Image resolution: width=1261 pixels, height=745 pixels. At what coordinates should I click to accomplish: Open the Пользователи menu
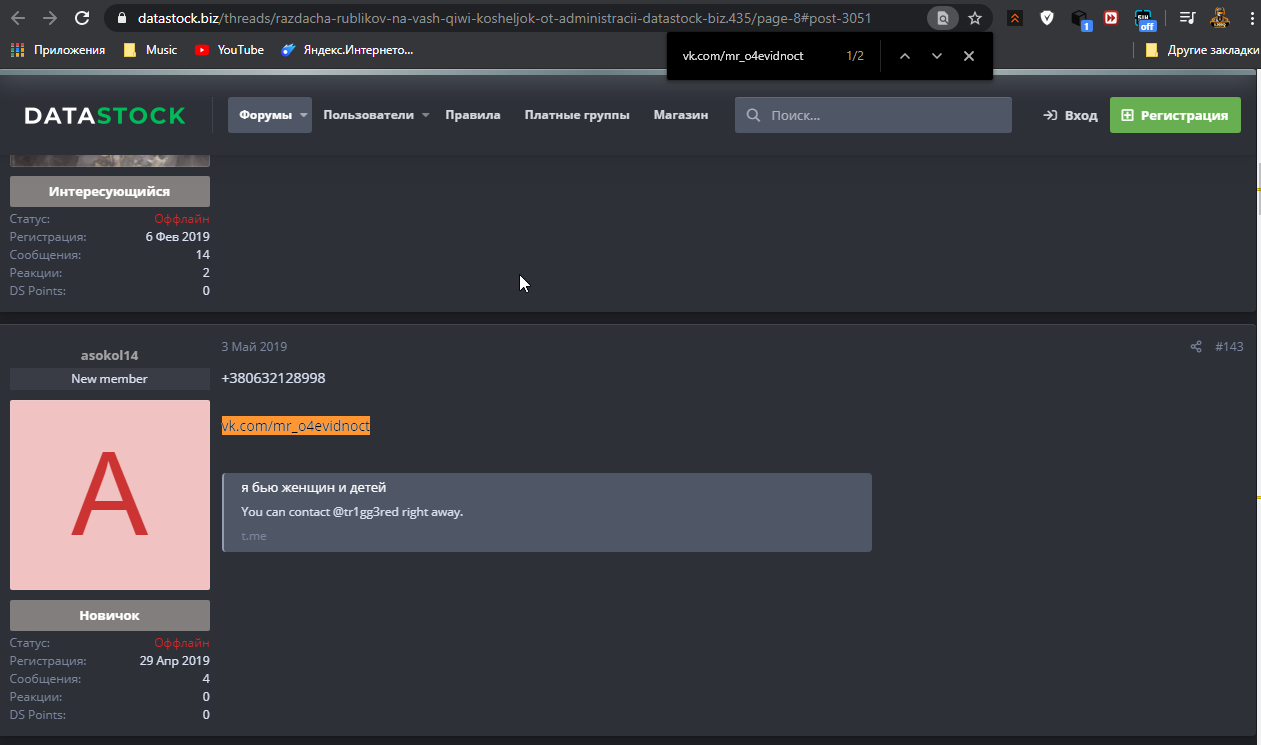[x=368, y=115]
